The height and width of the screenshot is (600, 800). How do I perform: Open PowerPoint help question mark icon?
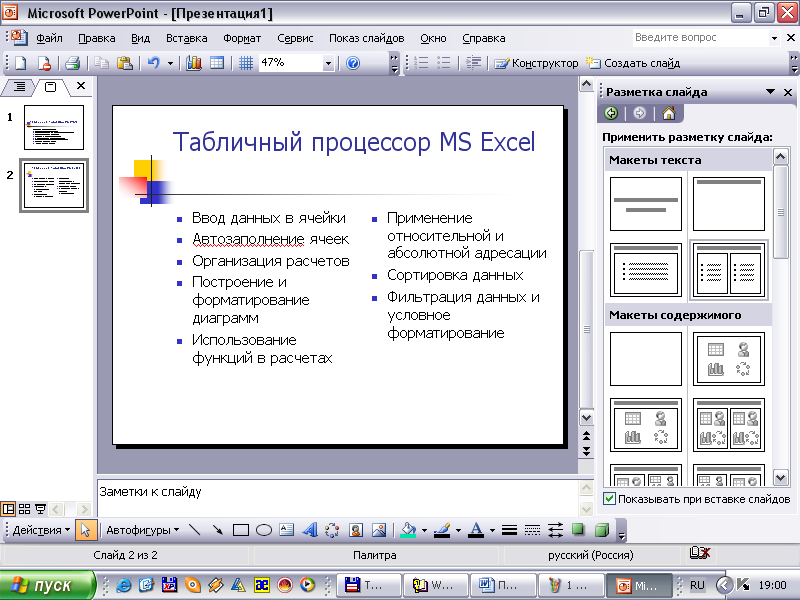coord(353,63)
